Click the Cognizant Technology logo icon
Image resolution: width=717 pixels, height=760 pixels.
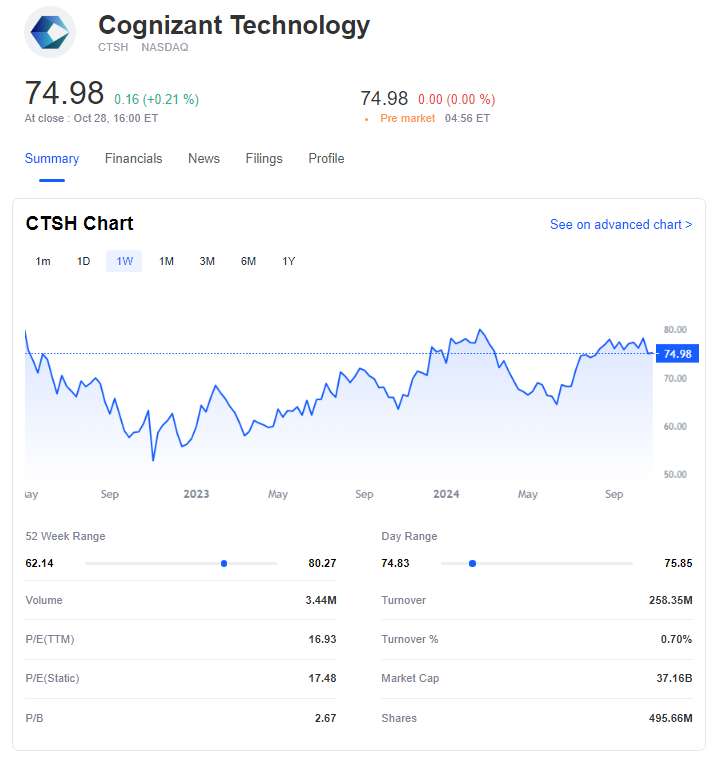50,32
